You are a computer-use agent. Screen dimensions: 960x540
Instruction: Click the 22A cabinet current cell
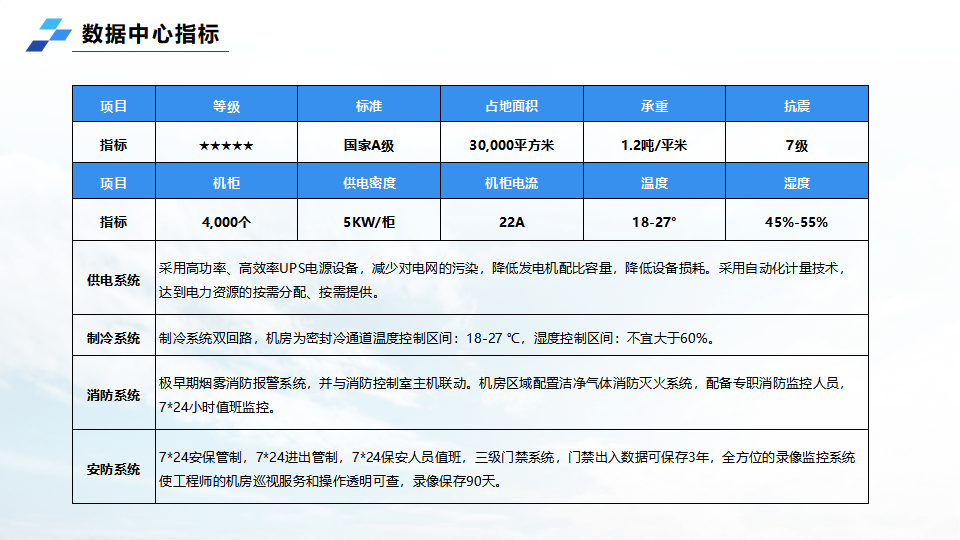pyautogui.click(x=511, y=221)
